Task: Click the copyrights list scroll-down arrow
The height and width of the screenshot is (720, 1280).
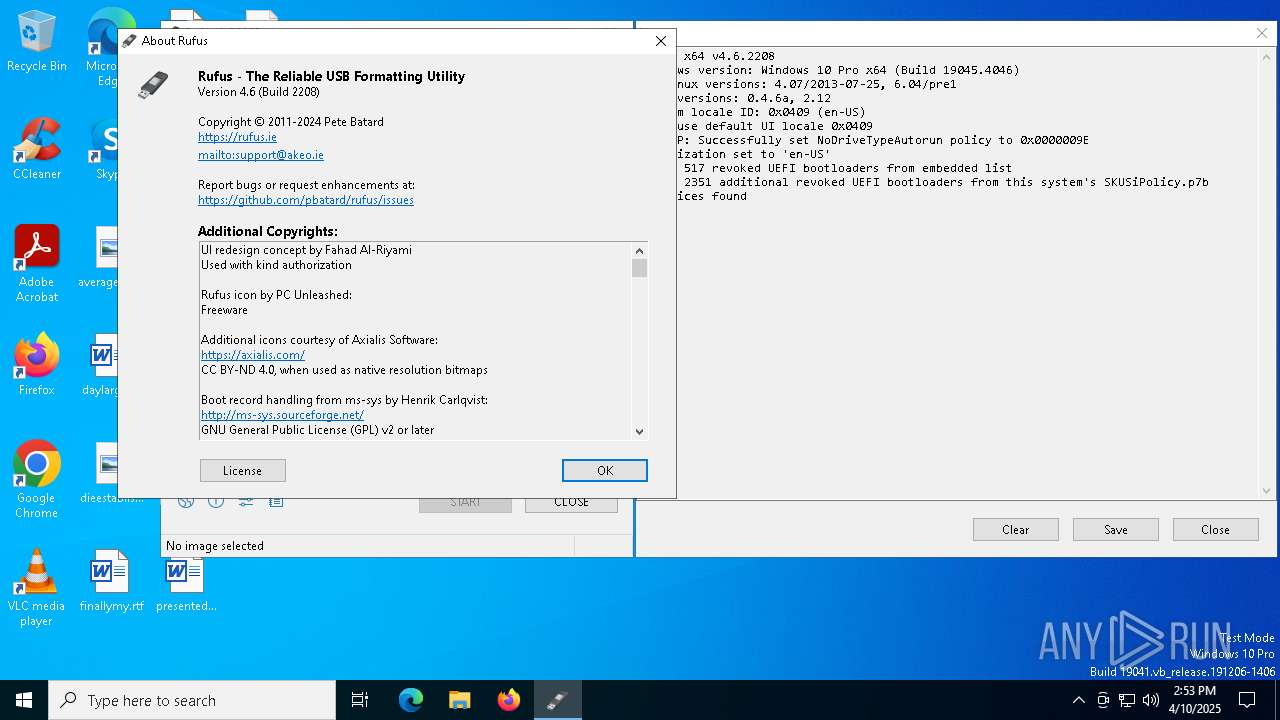Action: pos(640,431)
